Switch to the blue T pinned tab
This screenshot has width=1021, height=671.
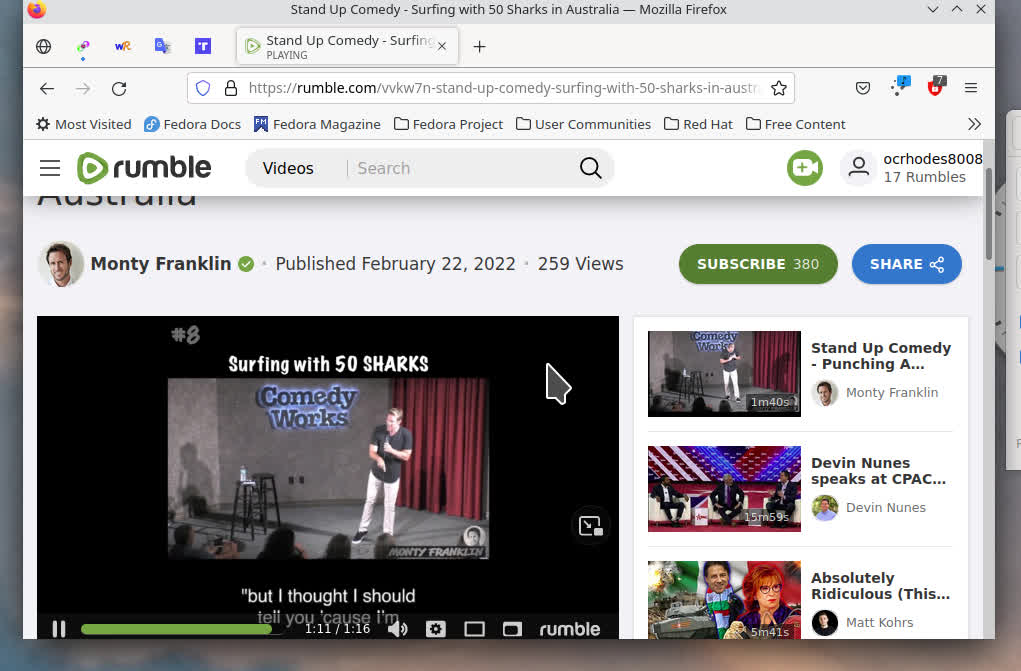(203, 46)
